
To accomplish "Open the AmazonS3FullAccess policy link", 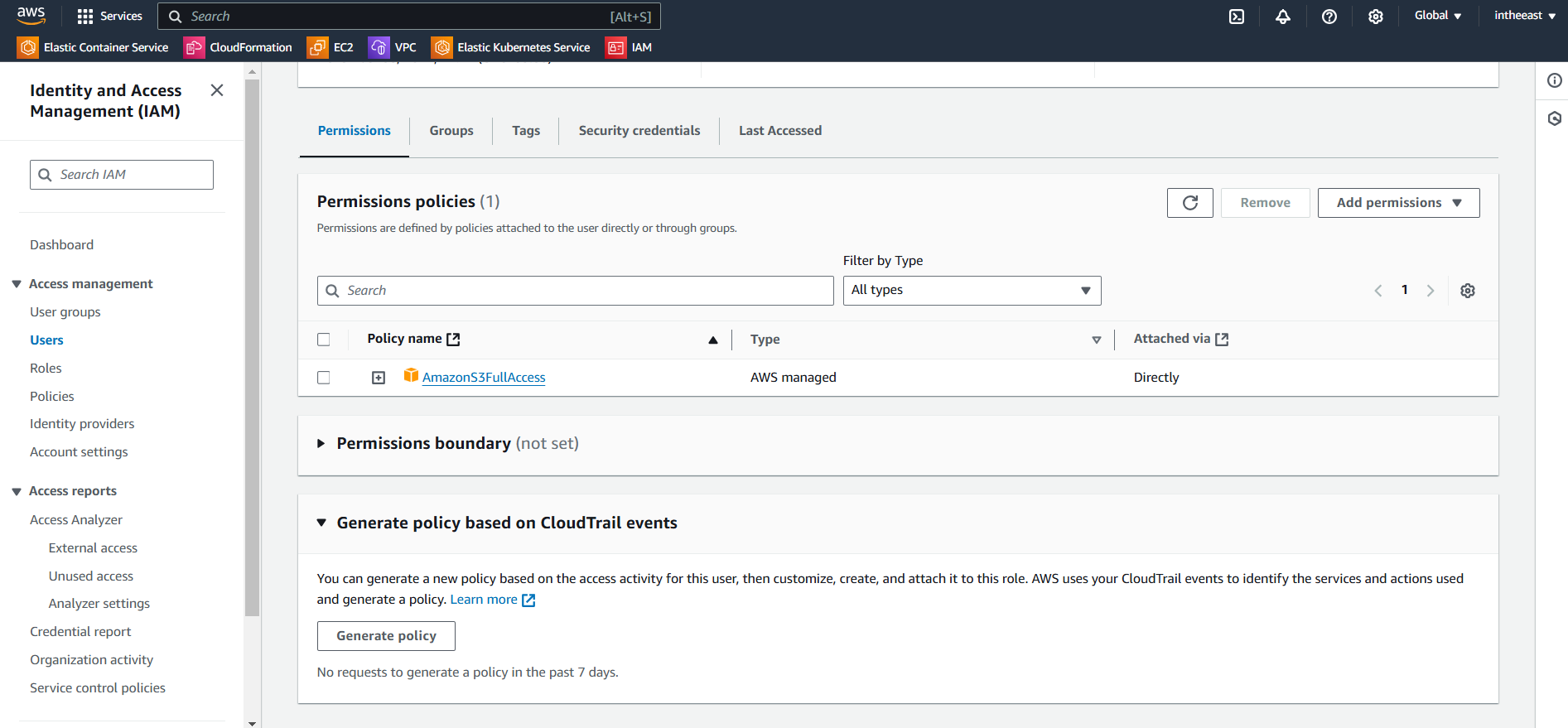I will point(484,378).
